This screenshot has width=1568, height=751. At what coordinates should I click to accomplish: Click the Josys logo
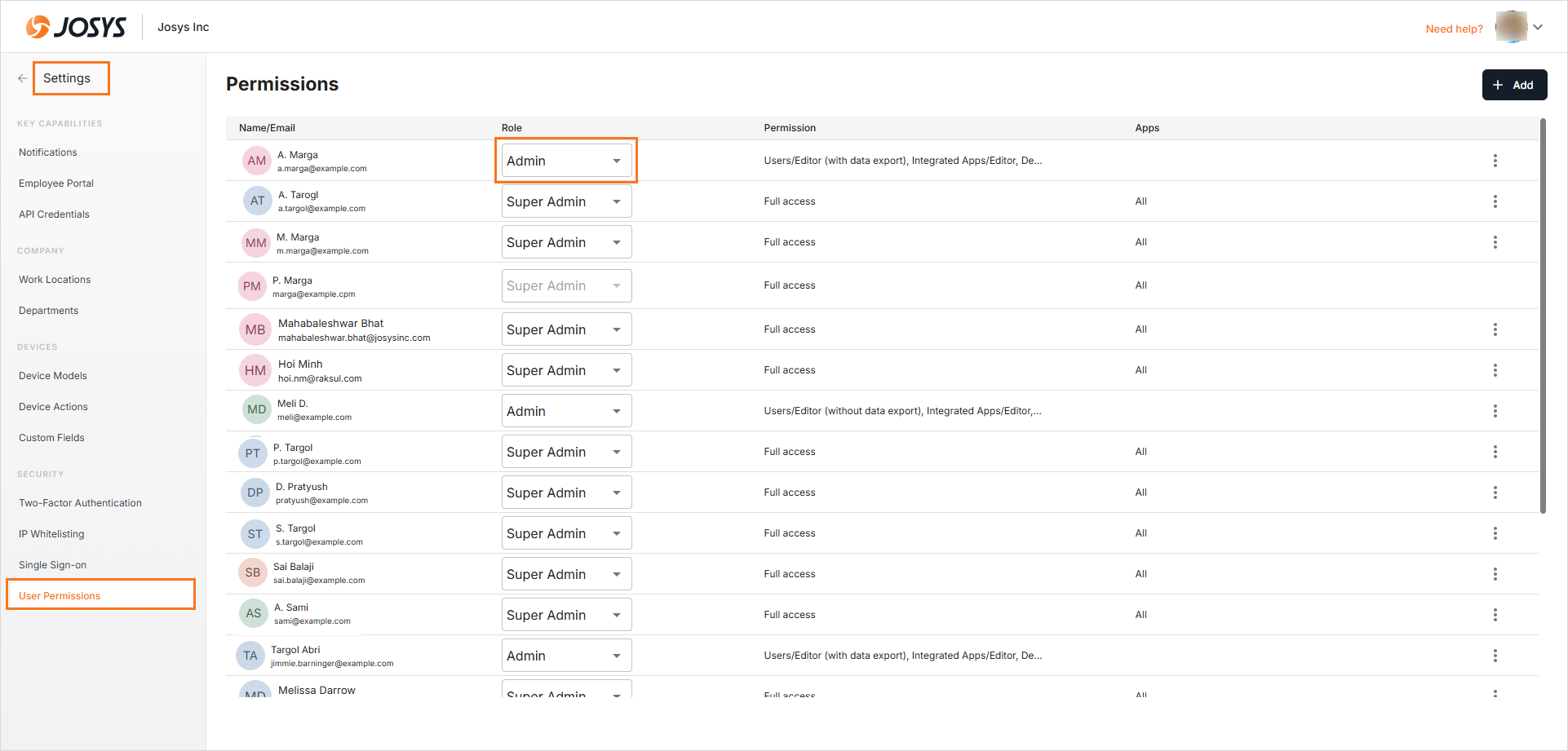tap(76, 27)
